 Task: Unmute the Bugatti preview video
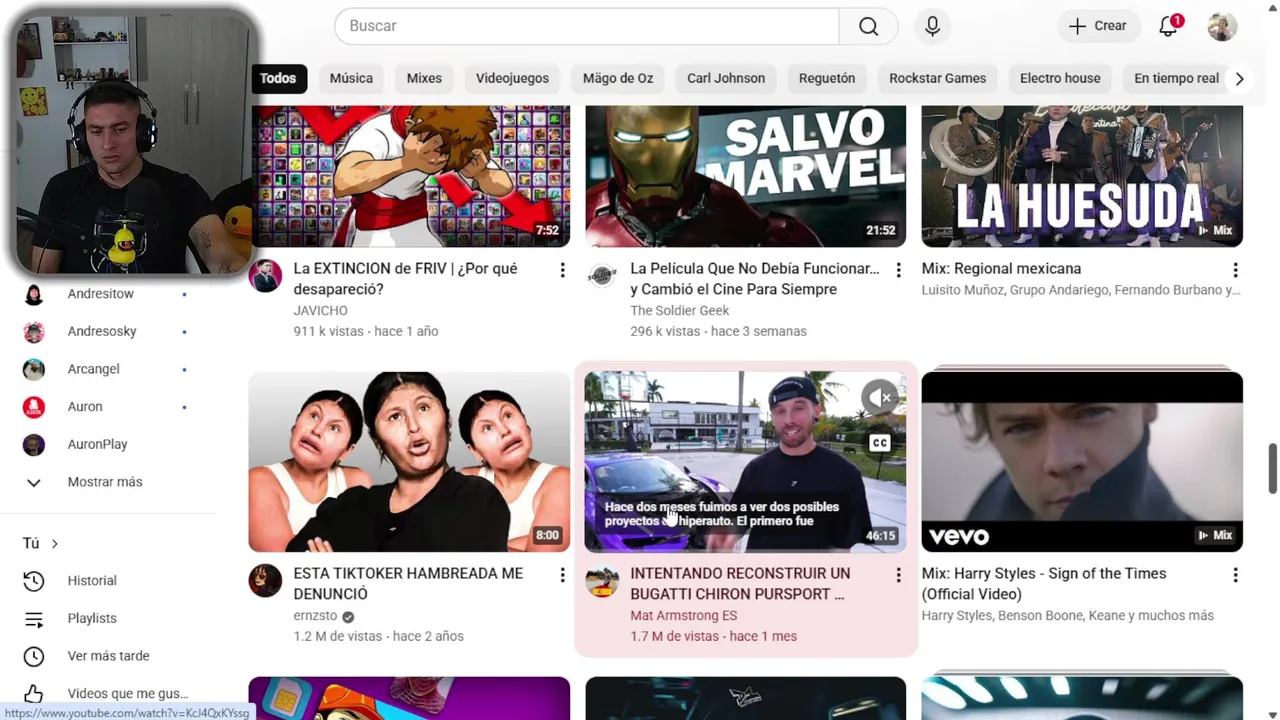pos(879,398)
